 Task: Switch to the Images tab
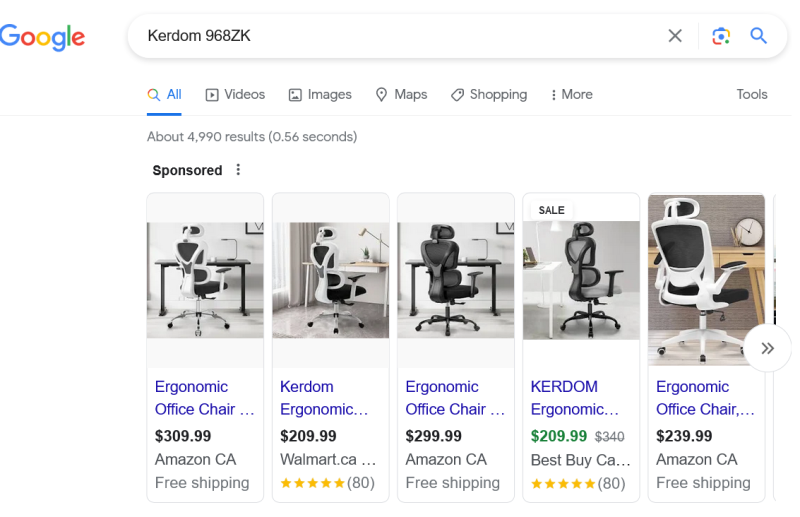(320, 95)
